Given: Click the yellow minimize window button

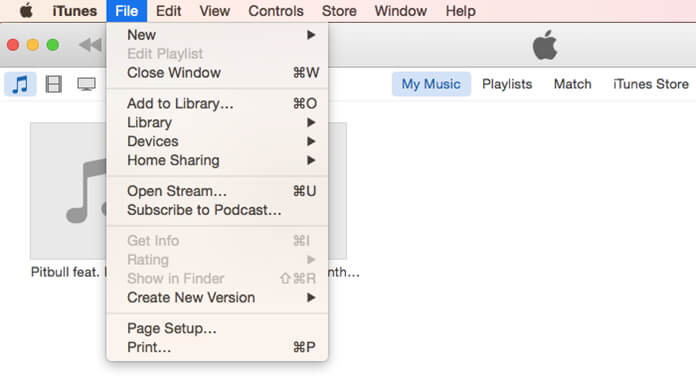Looking at the screenshot, I should coord(33,45).
